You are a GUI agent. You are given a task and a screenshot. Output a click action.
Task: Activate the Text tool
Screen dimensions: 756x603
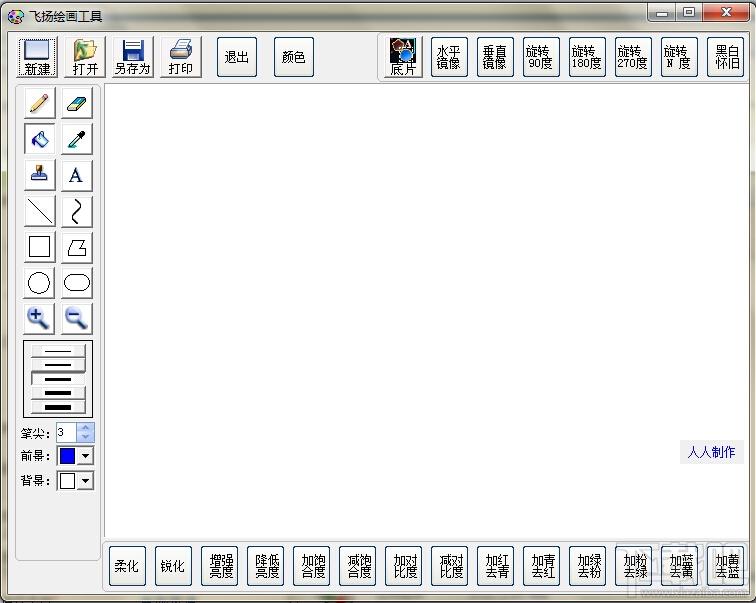(x=76, y=175)
